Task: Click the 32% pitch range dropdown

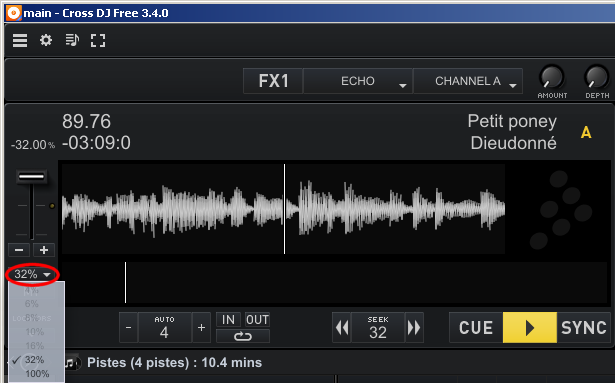Action: click(x=32, y=274)
